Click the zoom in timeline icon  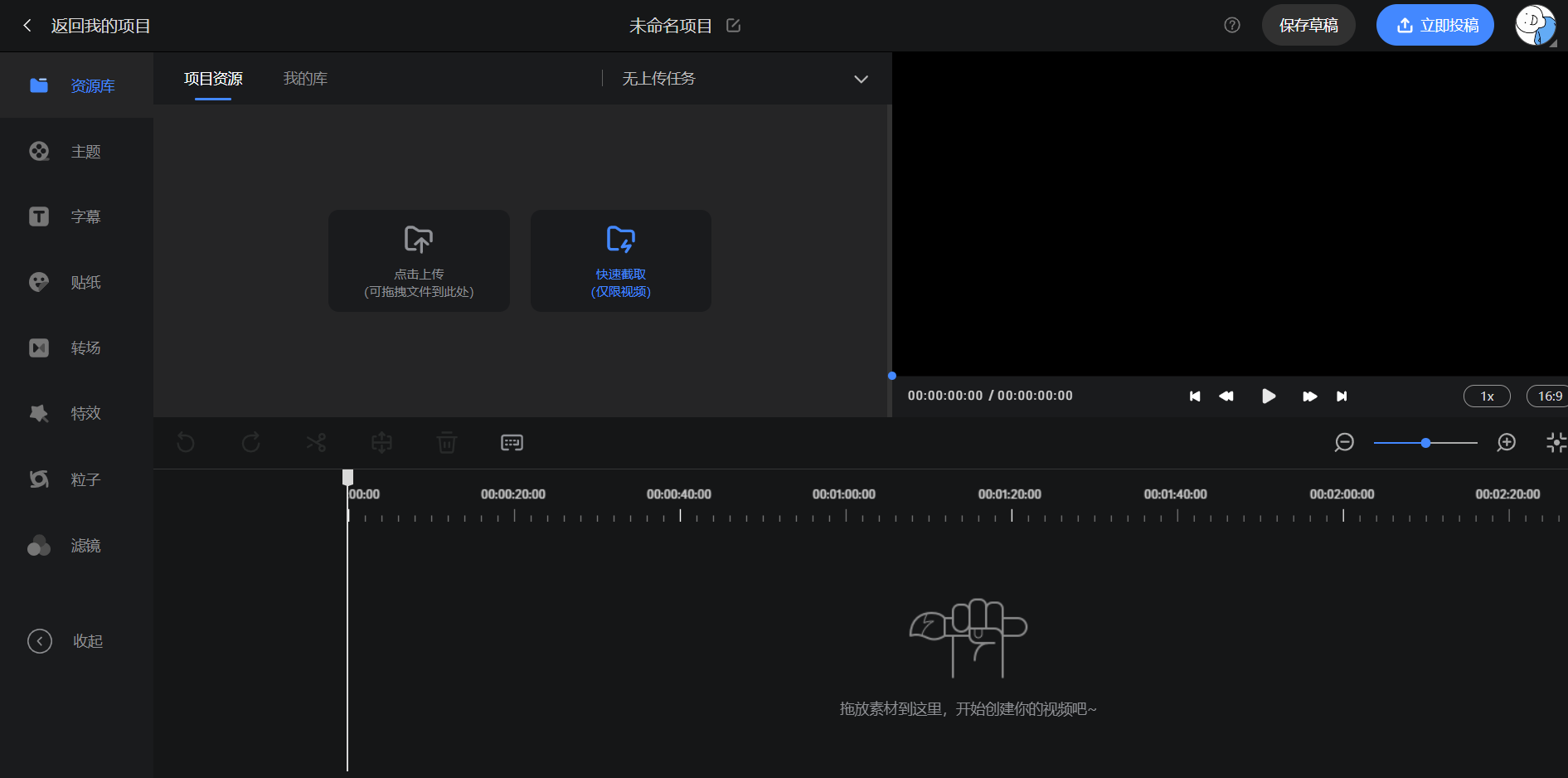point(1506,443)
